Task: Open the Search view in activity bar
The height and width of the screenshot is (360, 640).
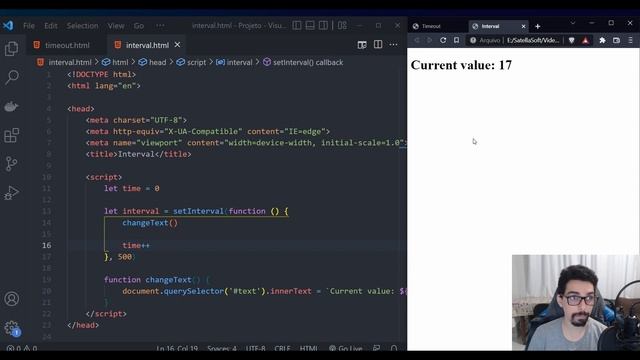Action: pyautogui.click(x=11, y=77)
